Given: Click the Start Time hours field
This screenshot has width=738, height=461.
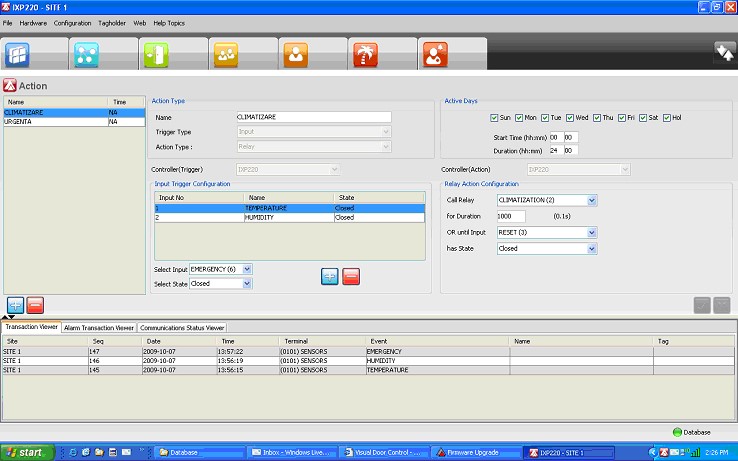Looking at the screenshot, I should pyautogui.click(x=556, y=137).
